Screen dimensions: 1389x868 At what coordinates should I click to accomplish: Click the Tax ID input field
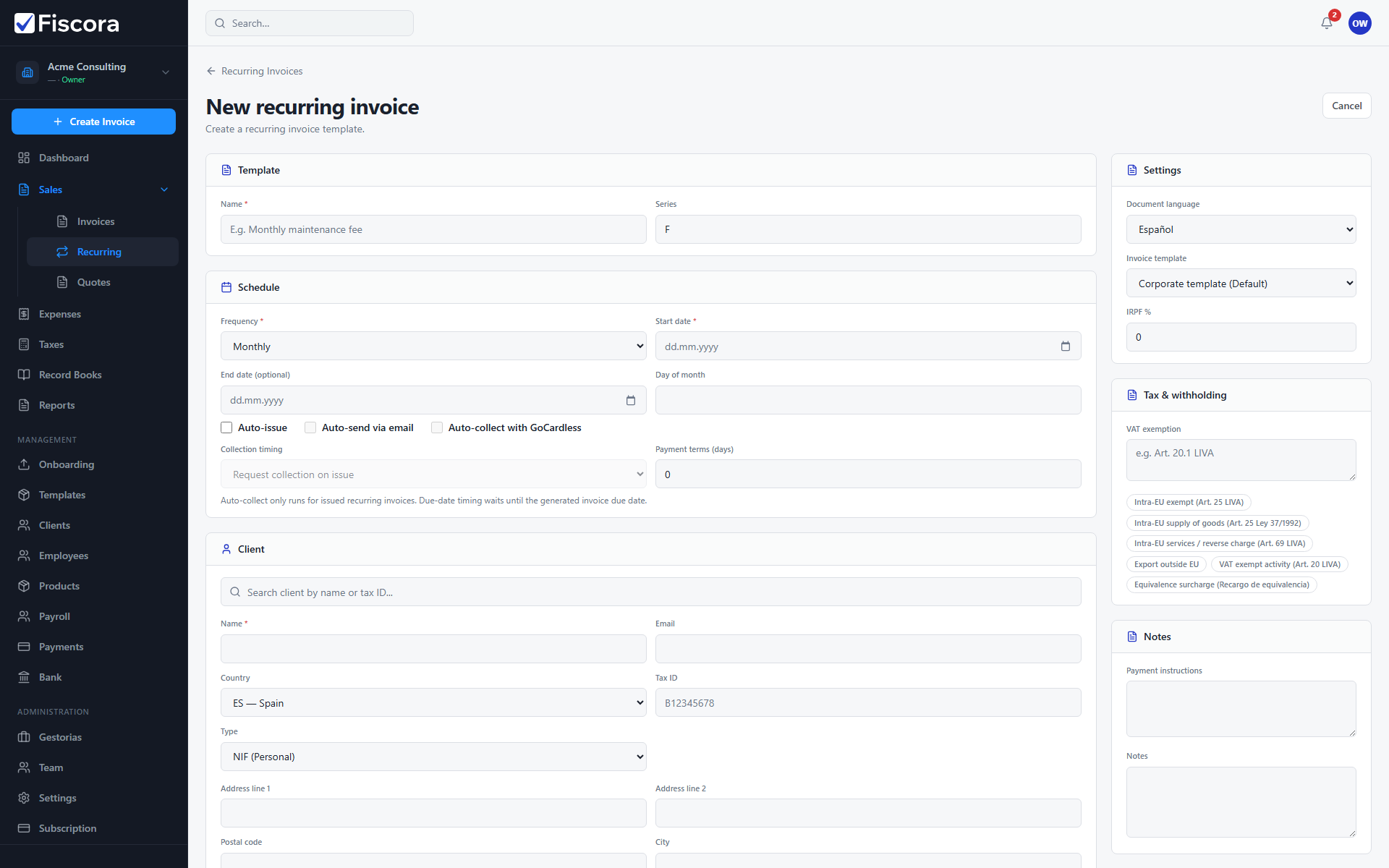[868, 703]
